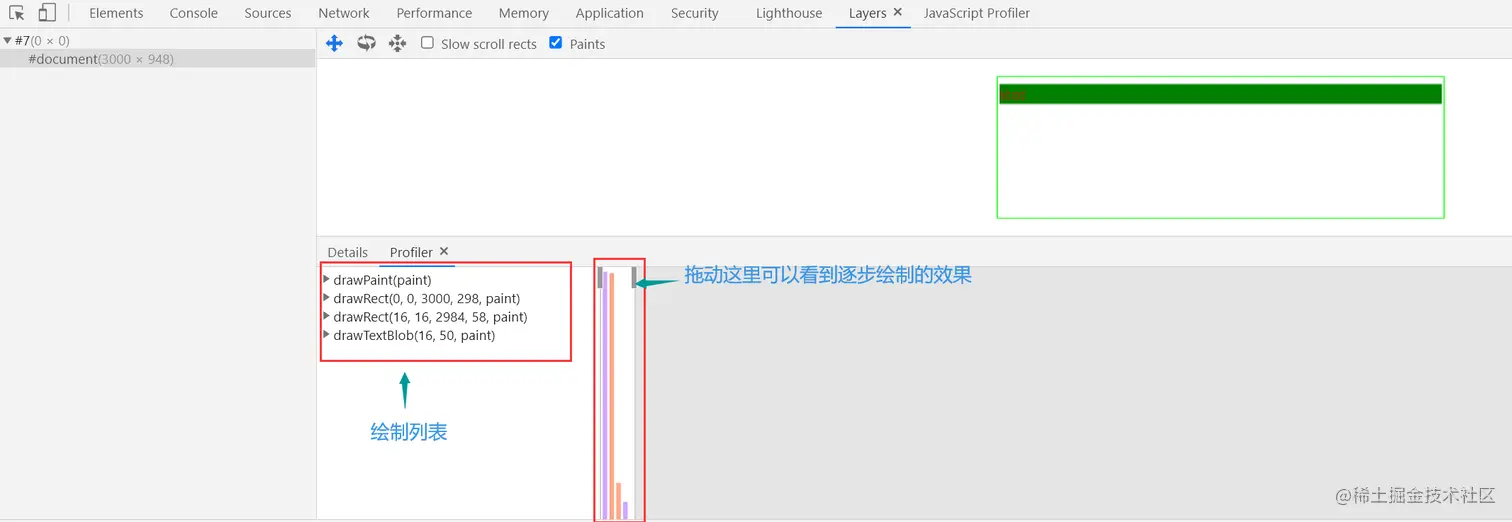Click the short purple bar in paint profiler

(625, 510)
